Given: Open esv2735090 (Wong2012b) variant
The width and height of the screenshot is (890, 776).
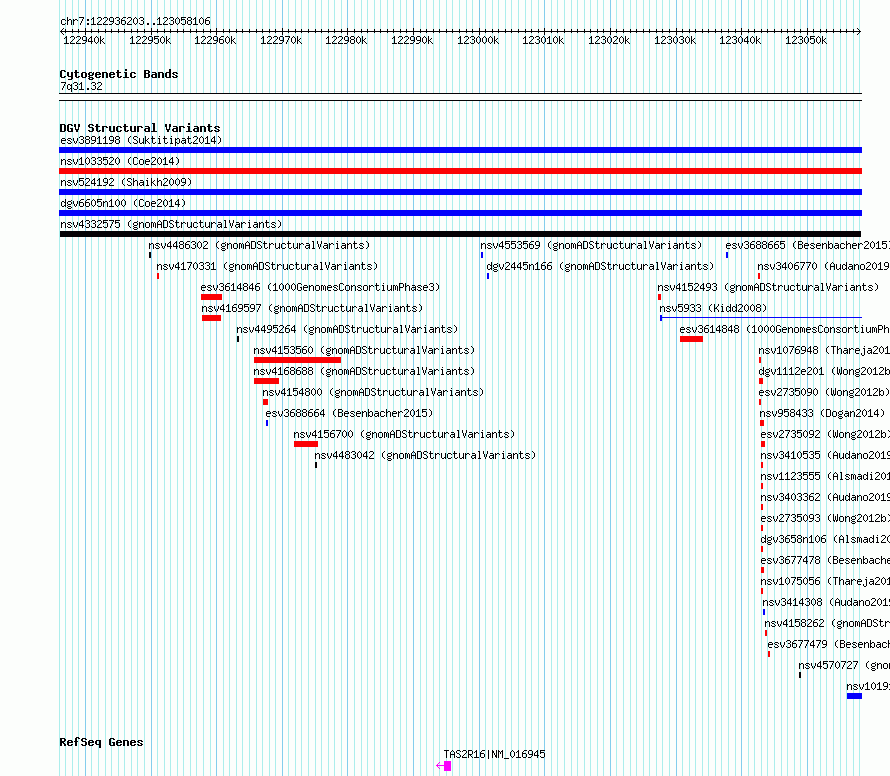Looking at the screenshot, I should pos(824,392).
